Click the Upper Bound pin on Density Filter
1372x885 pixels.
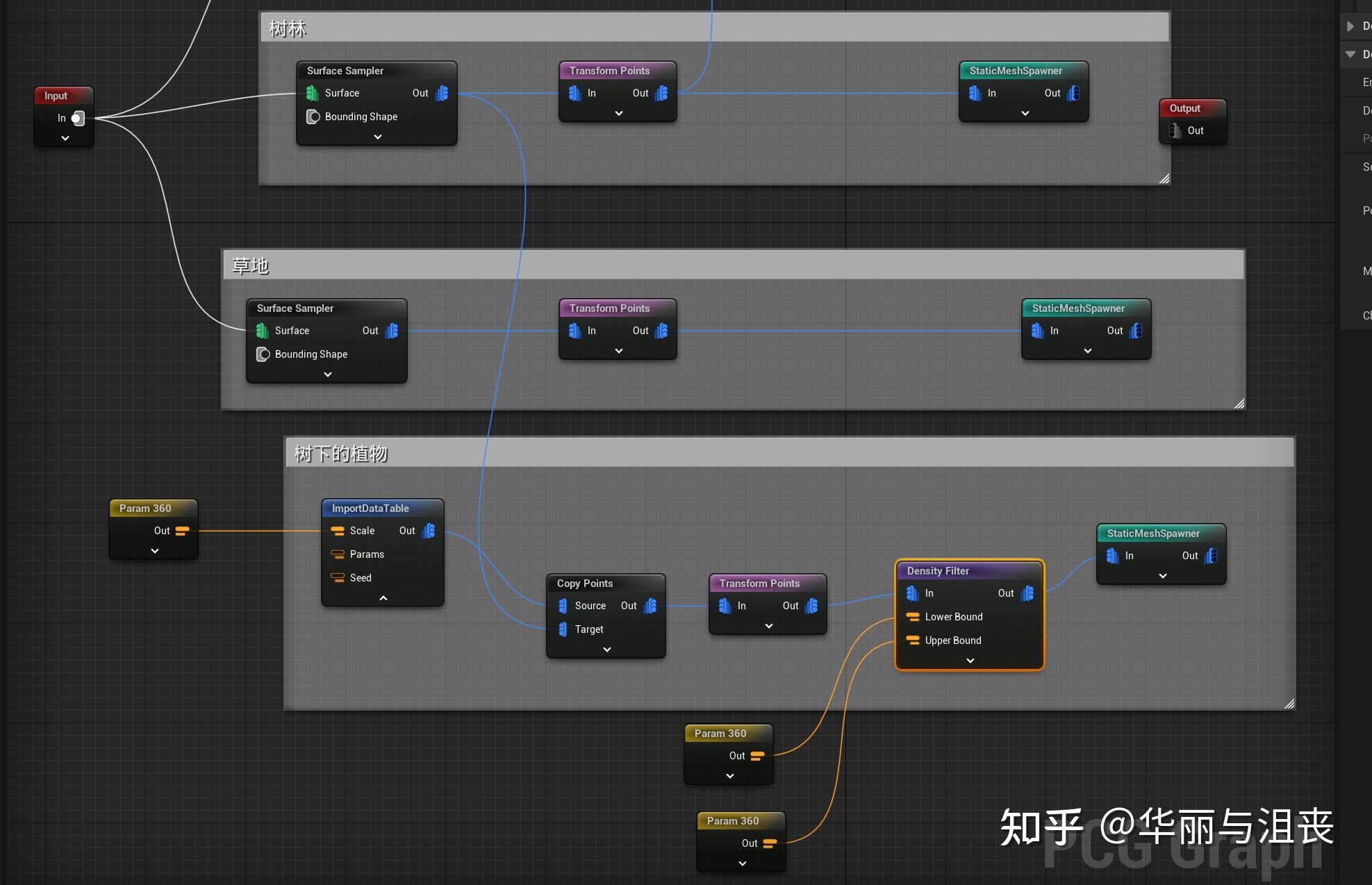click(912, 640)
